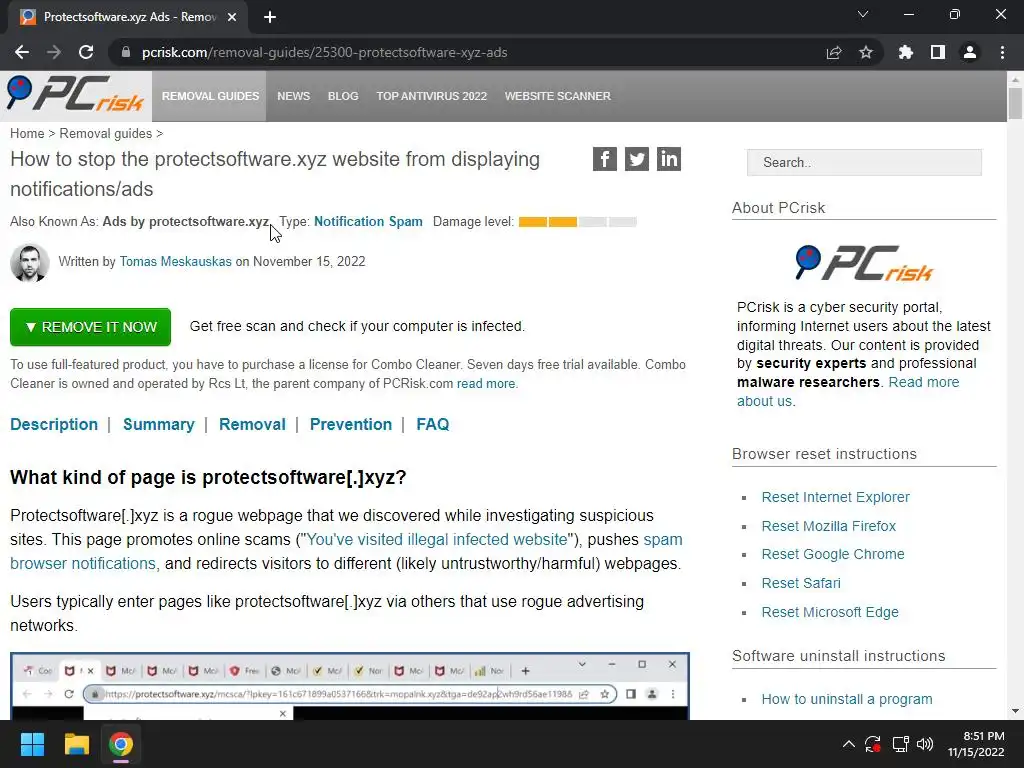The image size is (1024, 768).
Task: Click the Home breadcrumb link
Action: point(27,133)
